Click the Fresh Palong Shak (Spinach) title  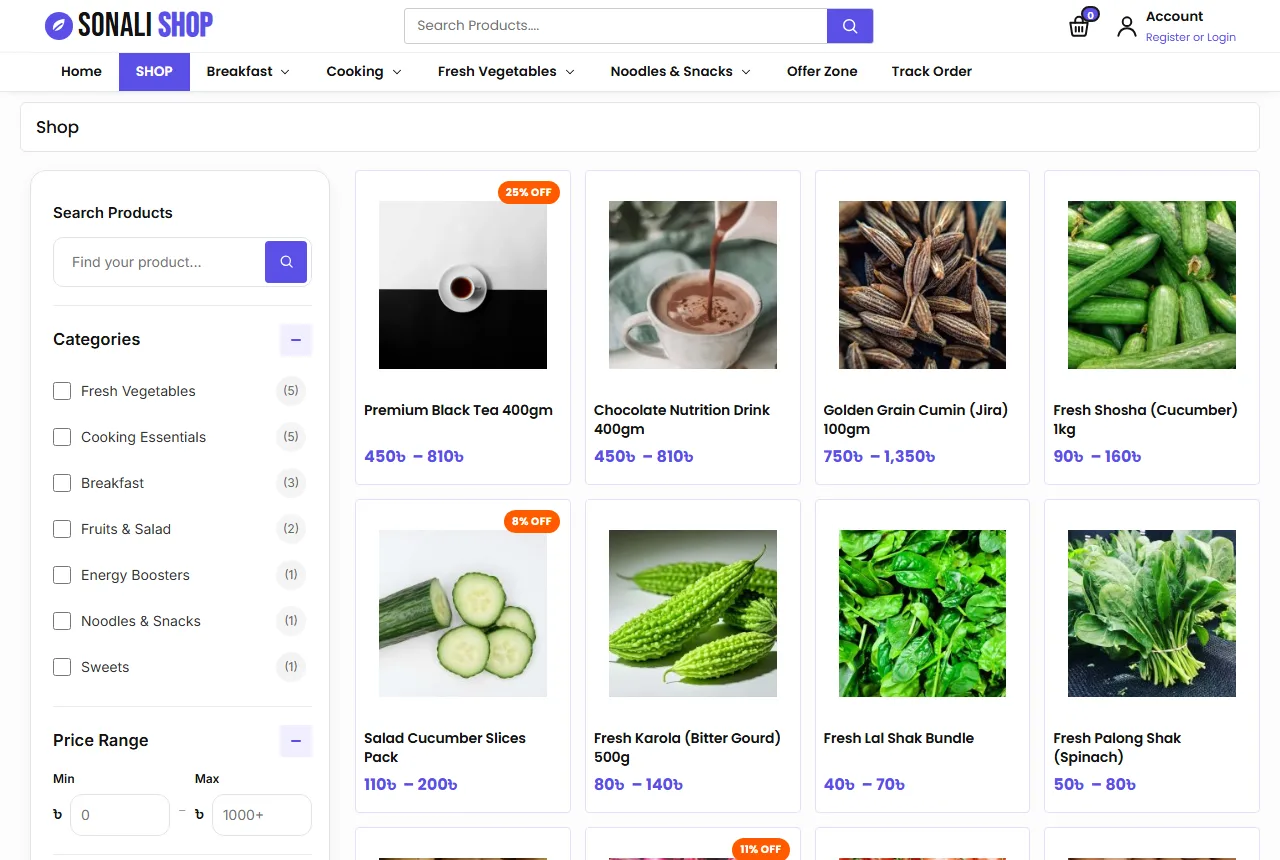click(1117, 747)
